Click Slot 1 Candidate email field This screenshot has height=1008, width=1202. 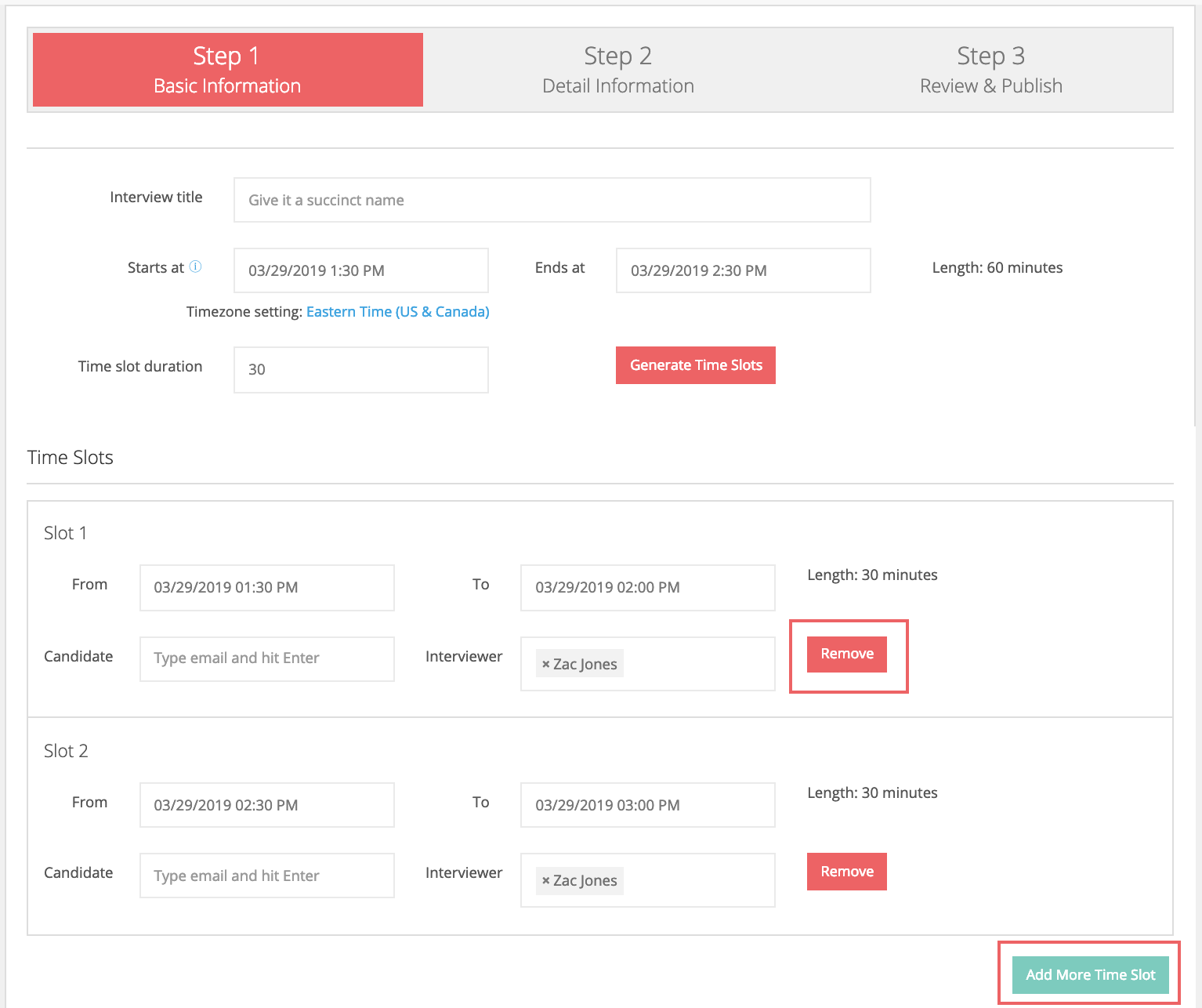(266, 658)
